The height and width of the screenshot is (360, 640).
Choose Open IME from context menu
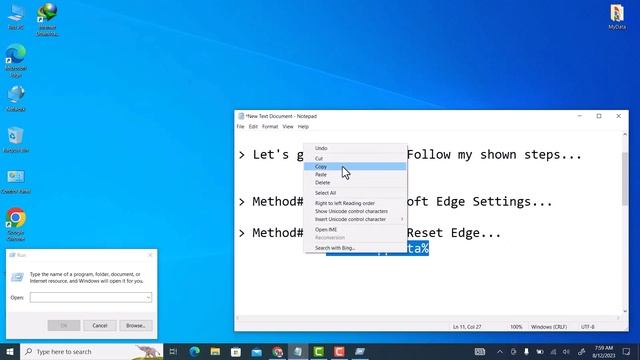coord(355,229)
